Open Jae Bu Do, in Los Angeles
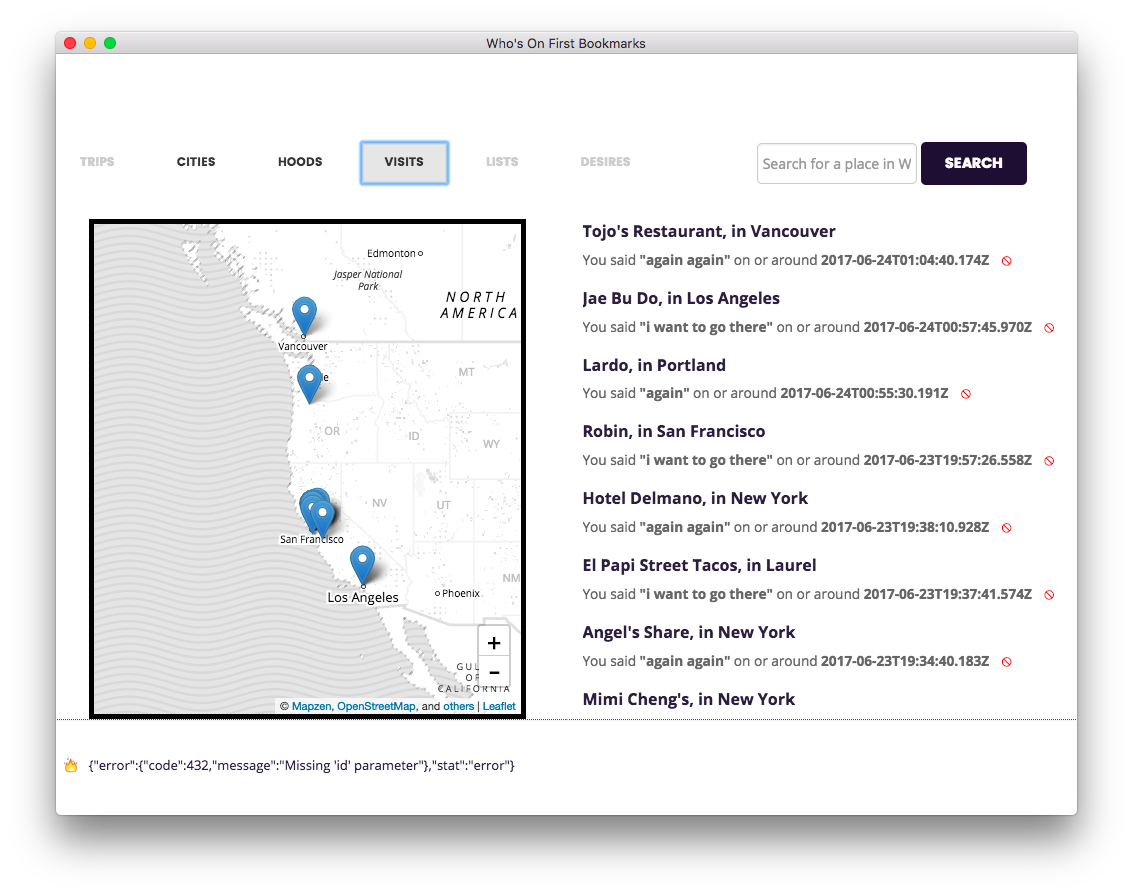The height and width of the screenshot is (895, 1133). pyautogui.click(x=681, y=298)
